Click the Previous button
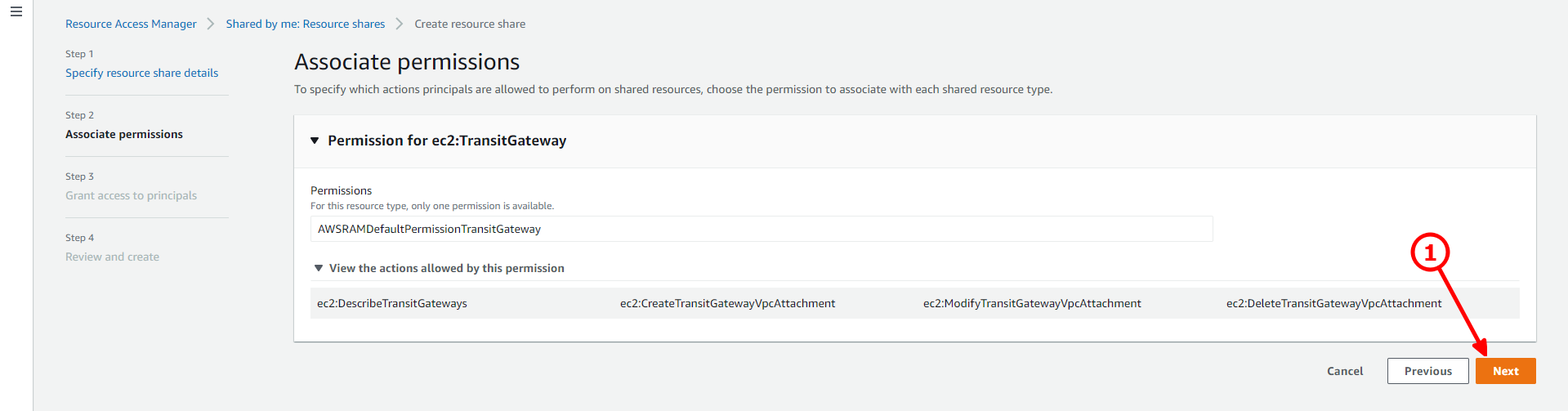This screenshot has height=411, width=1568. [x=1428, y=371]
